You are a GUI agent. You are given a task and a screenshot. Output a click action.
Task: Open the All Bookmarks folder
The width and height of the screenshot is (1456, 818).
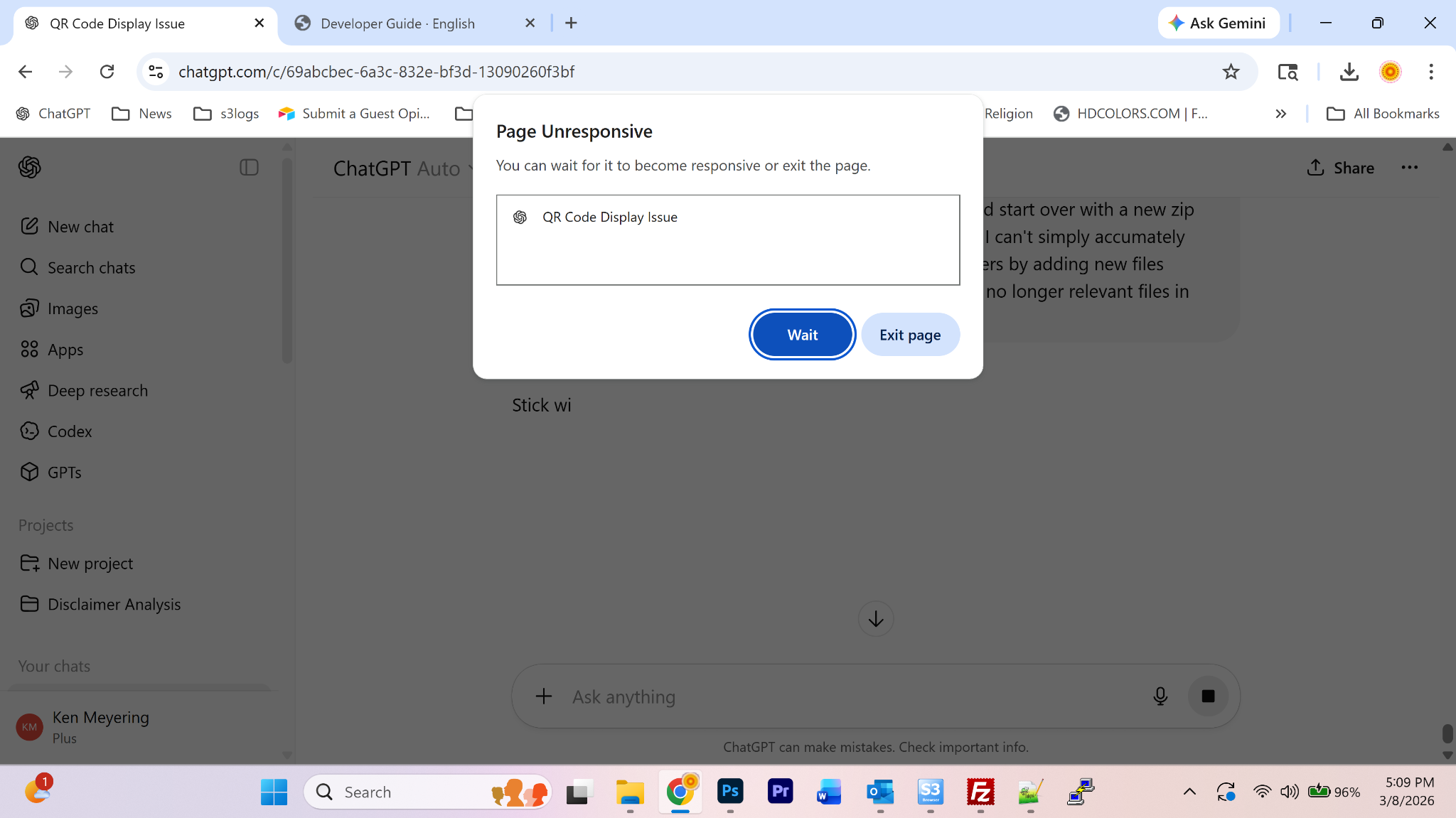(1383, 114)
